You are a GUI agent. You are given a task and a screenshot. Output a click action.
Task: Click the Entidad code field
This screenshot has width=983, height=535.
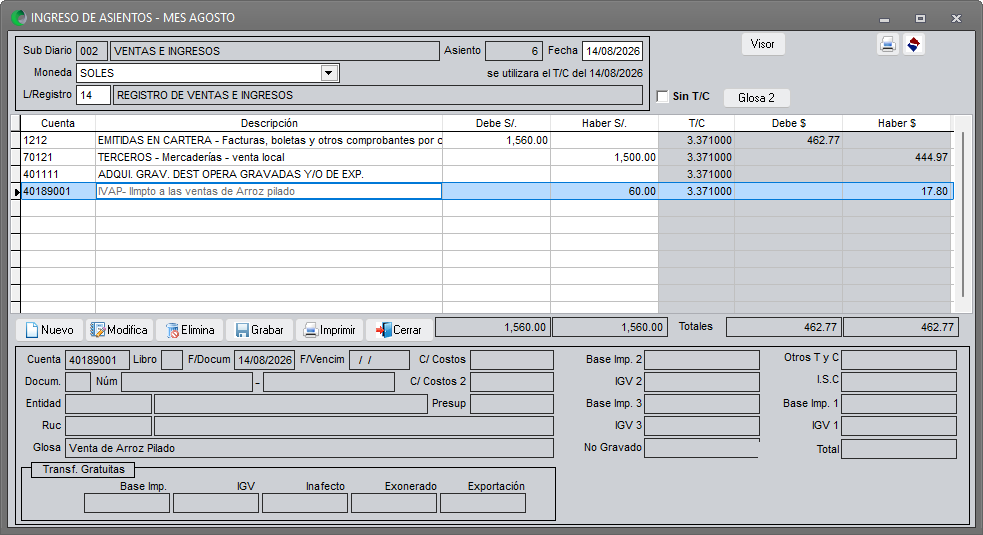(108, 404)
